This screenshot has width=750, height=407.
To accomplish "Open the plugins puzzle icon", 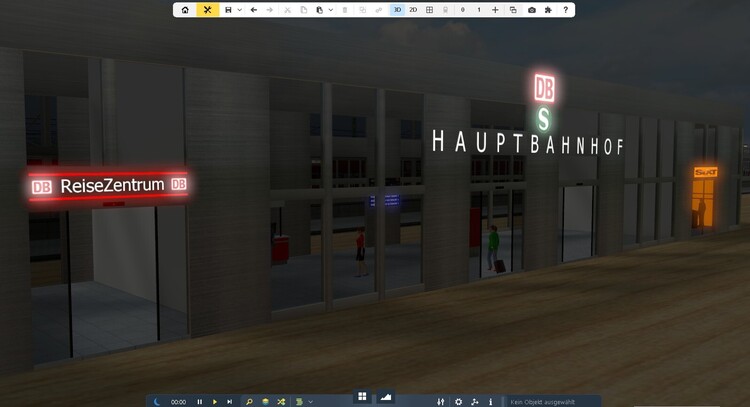I will click(x=548, y=10).
